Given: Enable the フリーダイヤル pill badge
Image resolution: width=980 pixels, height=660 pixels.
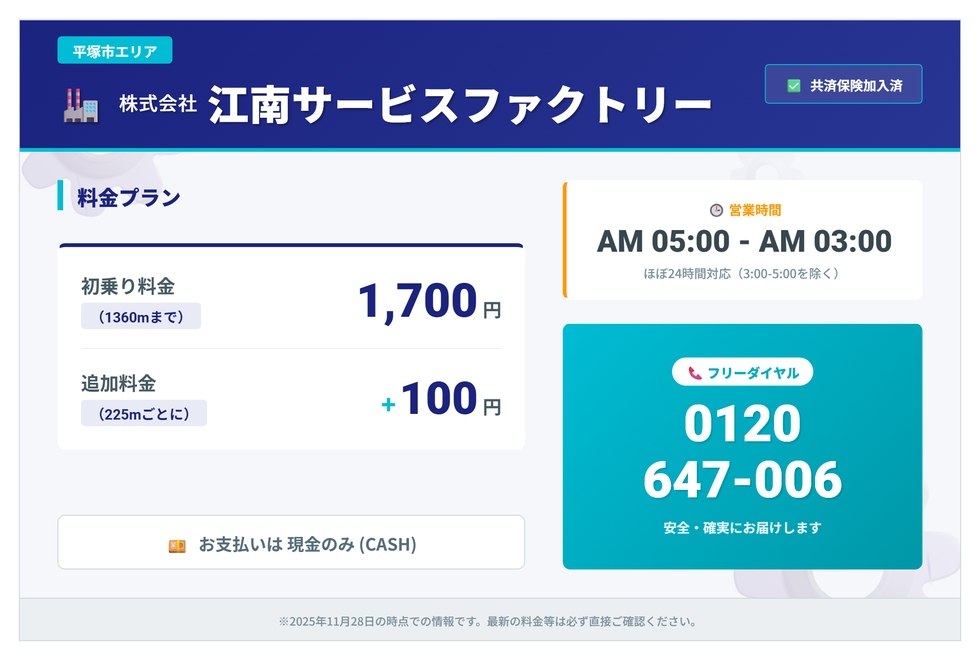Looking at the screenshot, I should point(742,372).
